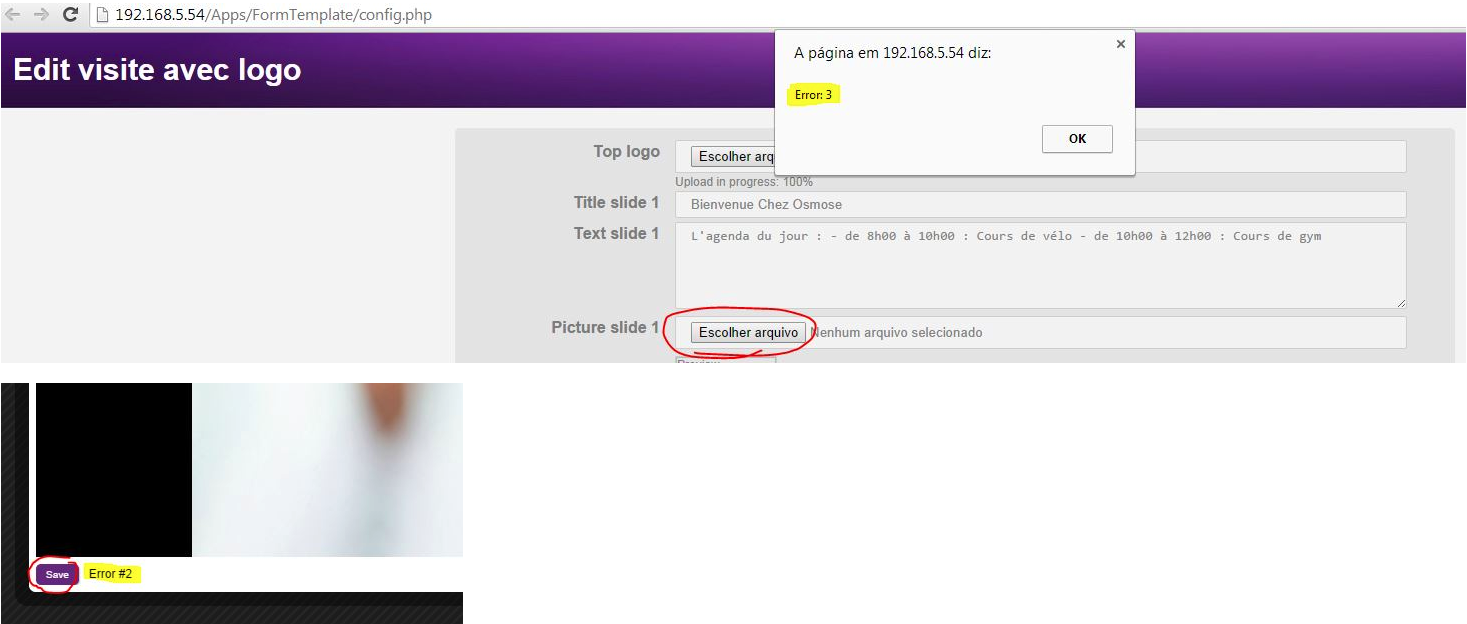This screenshot has width=1467, height=624.
Task: Click the black area of the preview
Action: 113,469
